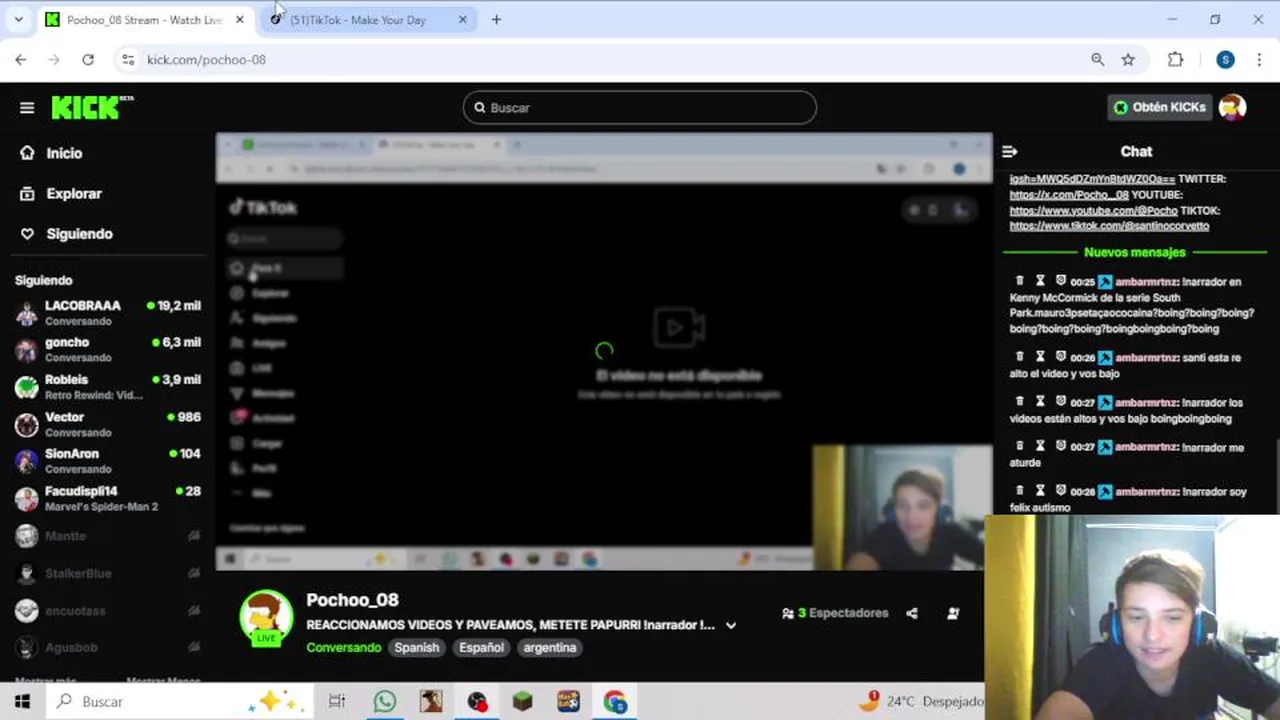
Task: Open goncho channel in sidebar
Action: (108, 349)
